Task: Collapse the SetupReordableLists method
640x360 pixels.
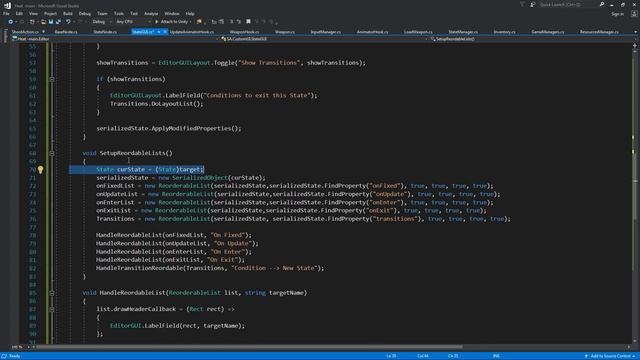Action: tap(52, 153)
